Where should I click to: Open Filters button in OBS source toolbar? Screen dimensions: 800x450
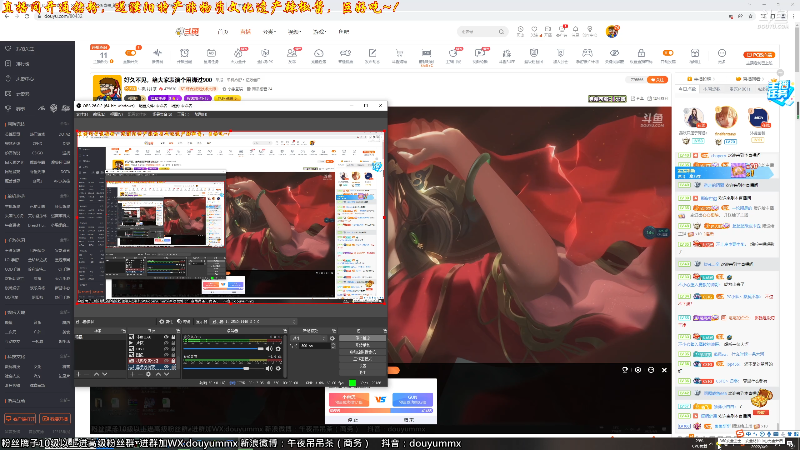[x=184, y=321]
